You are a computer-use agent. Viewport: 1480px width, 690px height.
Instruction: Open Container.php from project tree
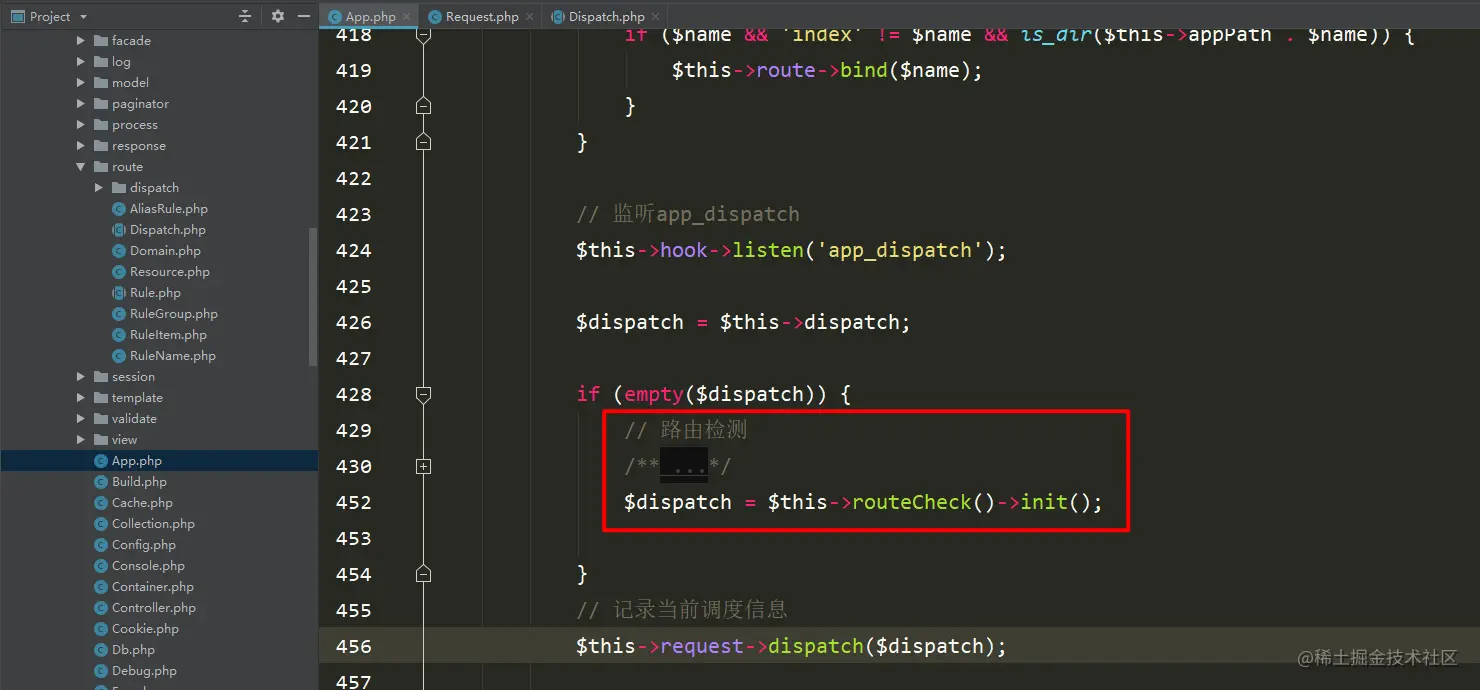click(153, 587)
